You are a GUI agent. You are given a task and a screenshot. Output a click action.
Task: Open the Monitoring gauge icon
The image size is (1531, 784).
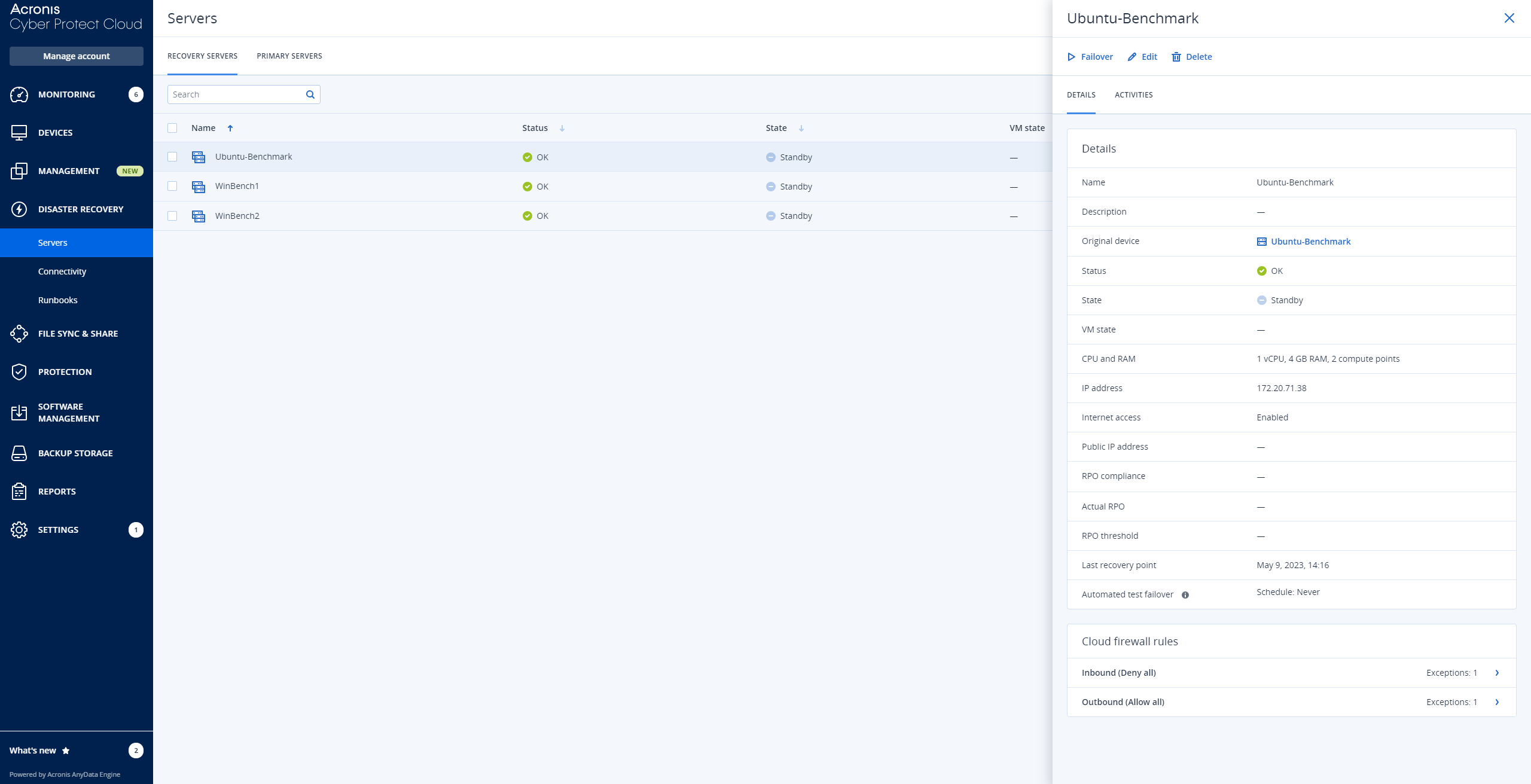pos(19,94)
